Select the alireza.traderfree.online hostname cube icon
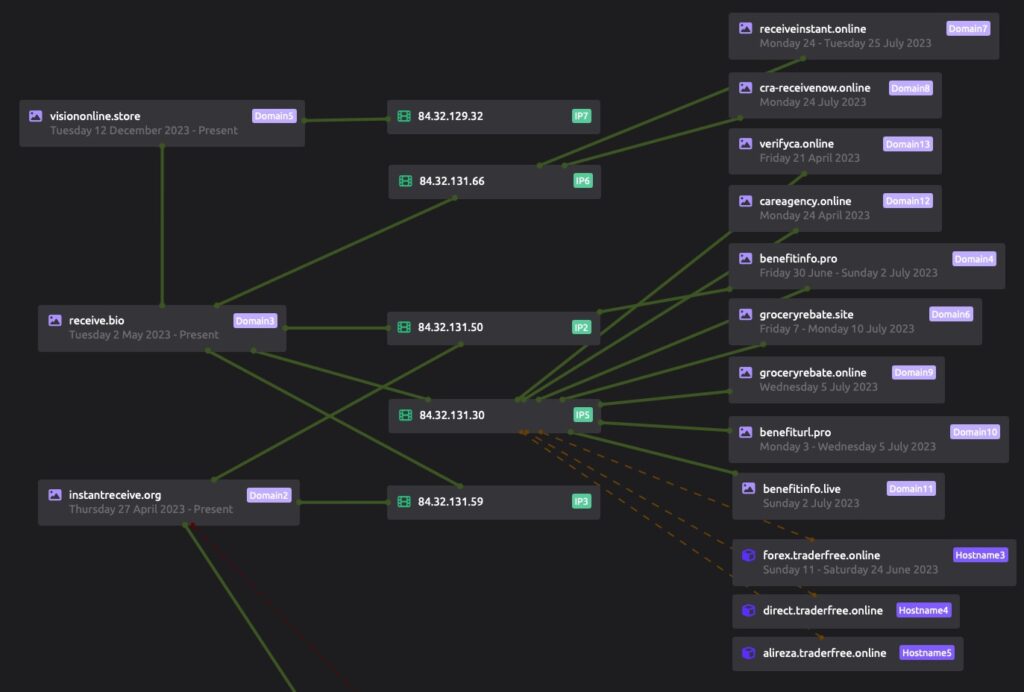1024x692 pixels. click(x=748, y=653)
